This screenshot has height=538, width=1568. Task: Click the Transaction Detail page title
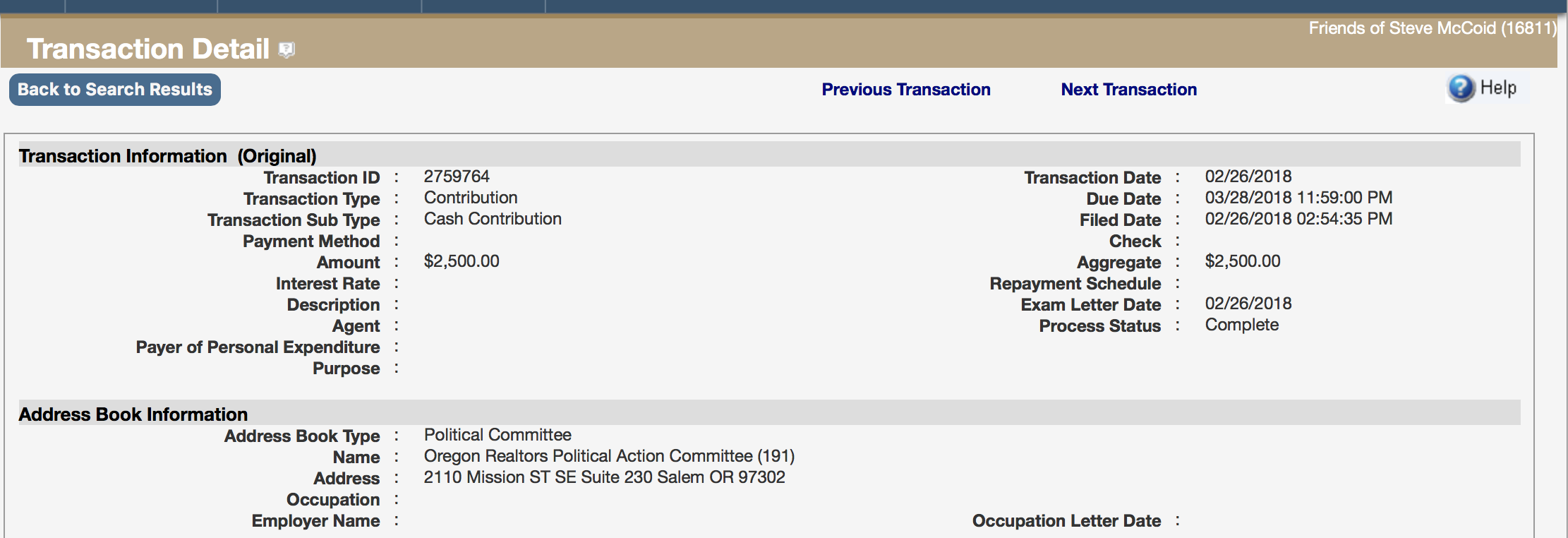tap(148, 49)
